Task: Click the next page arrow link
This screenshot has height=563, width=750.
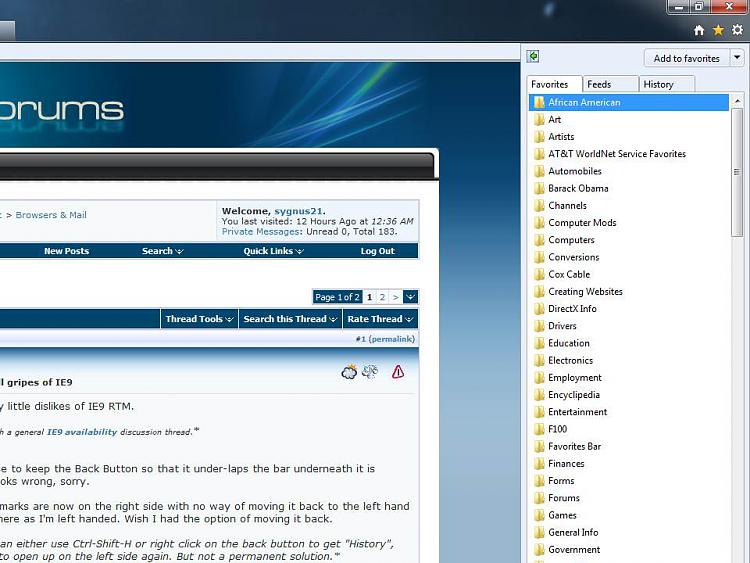Action: [396, 297]
